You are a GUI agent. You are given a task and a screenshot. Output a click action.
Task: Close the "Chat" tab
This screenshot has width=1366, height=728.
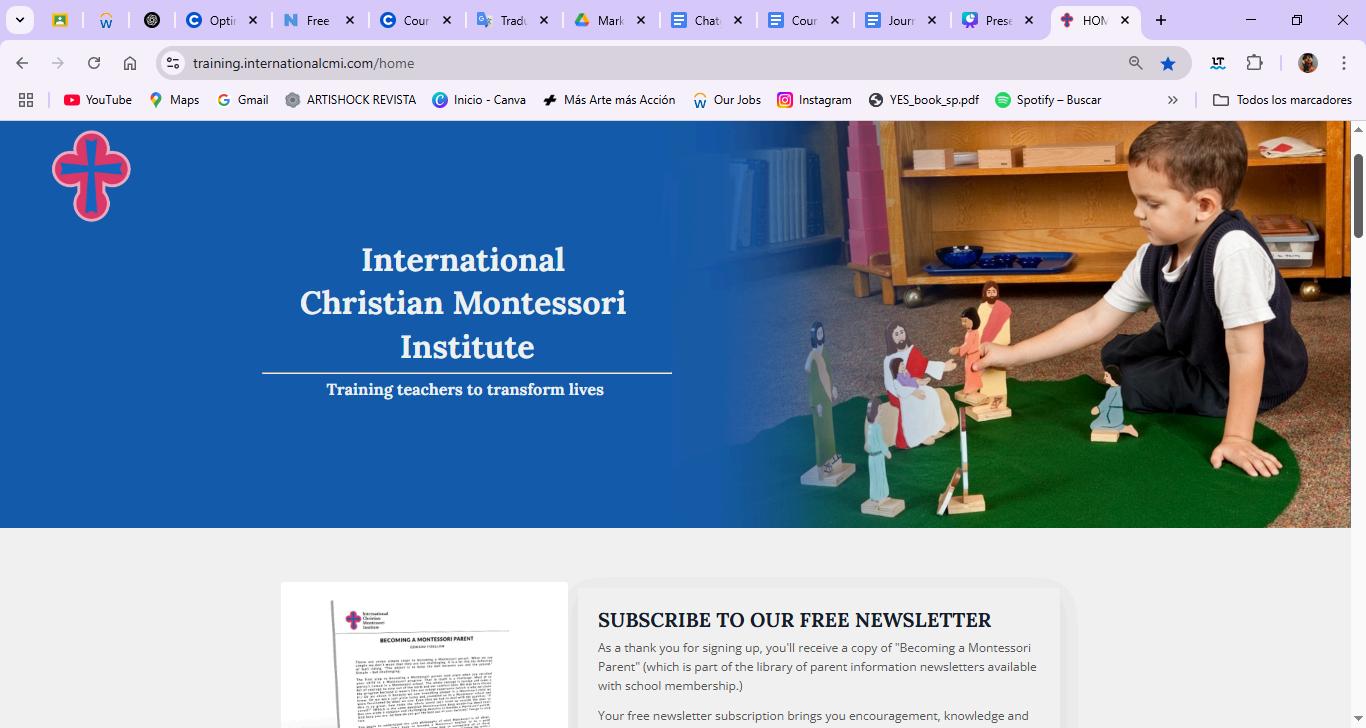[738, 20]
